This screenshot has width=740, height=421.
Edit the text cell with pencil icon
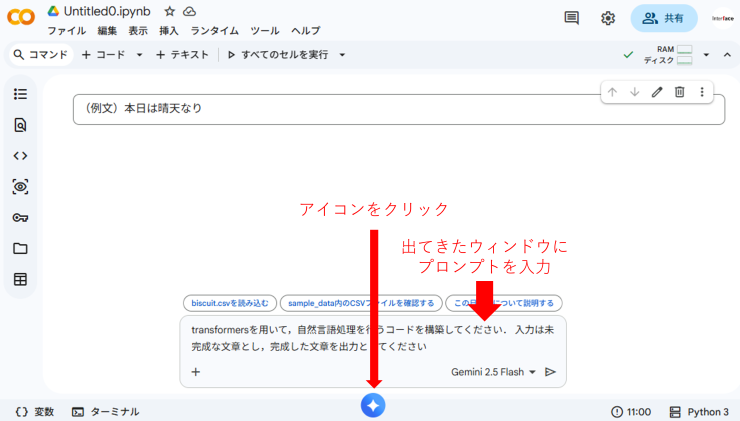(x=657, y=92)
